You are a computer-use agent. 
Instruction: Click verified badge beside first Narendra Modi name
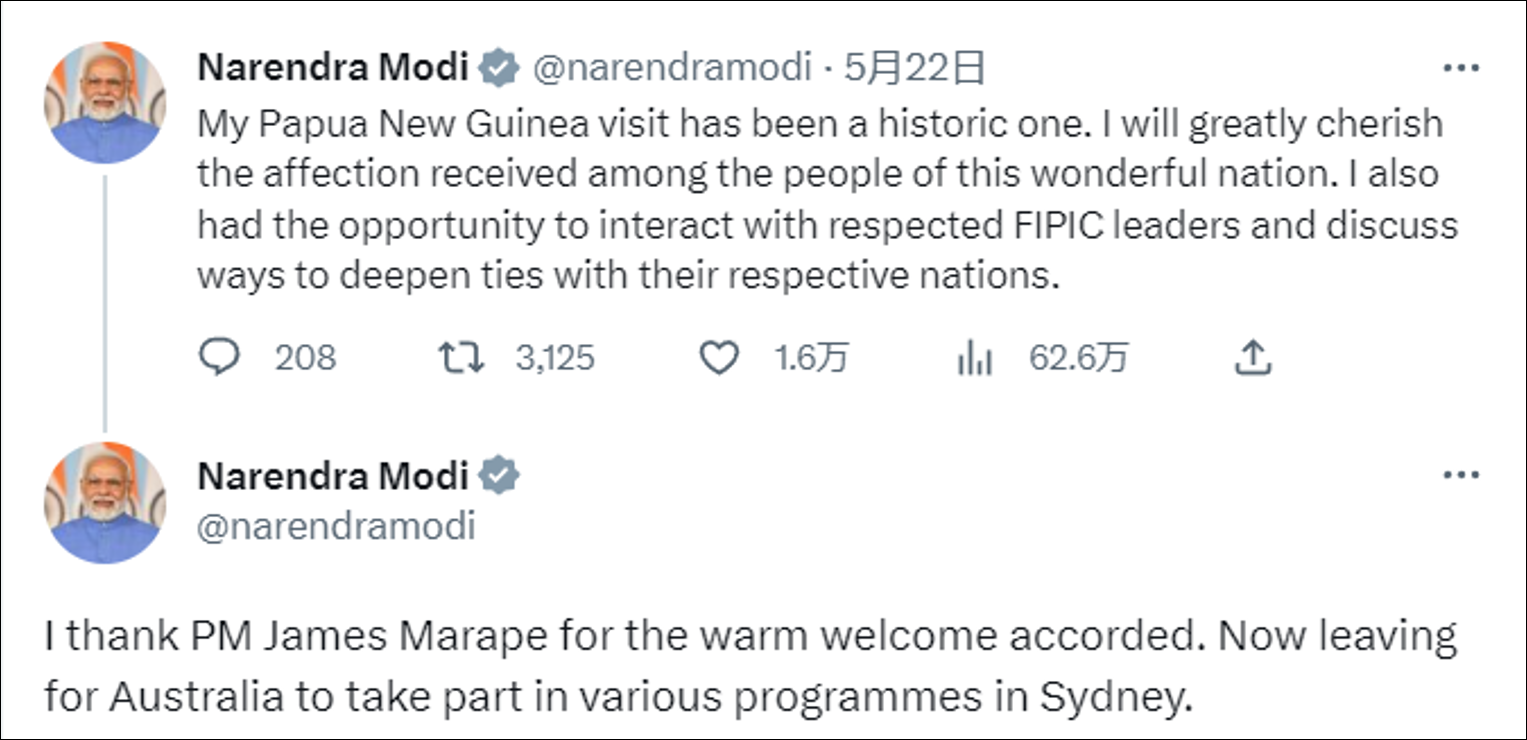499,68
